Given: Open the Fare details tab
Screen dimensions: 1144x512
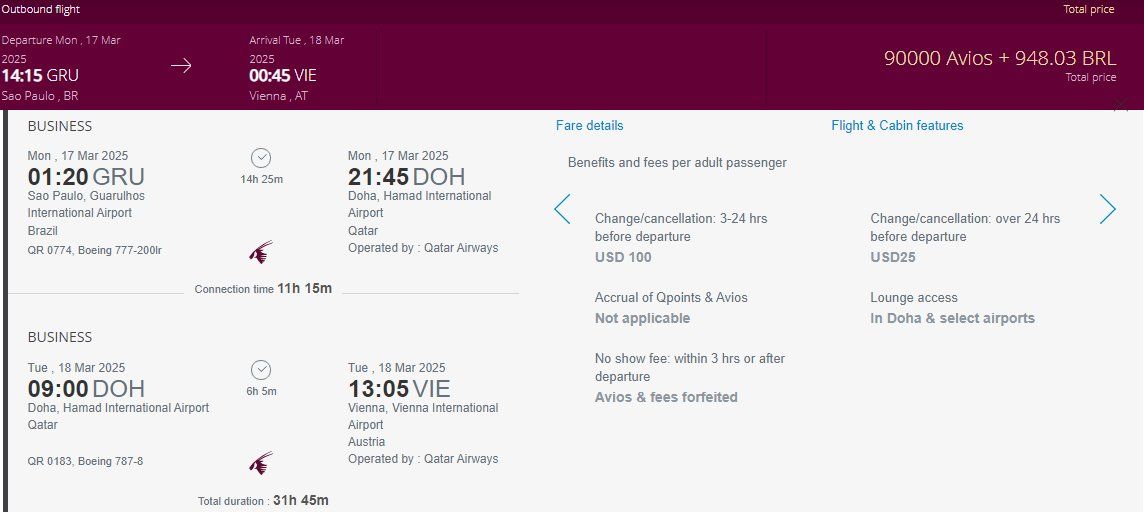Looking at the screenshot, I should tap(590, 125).
